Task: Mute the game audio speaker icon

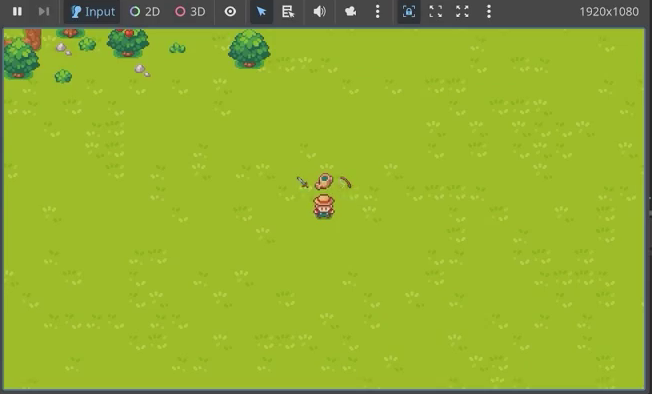Action: (319, 12)
